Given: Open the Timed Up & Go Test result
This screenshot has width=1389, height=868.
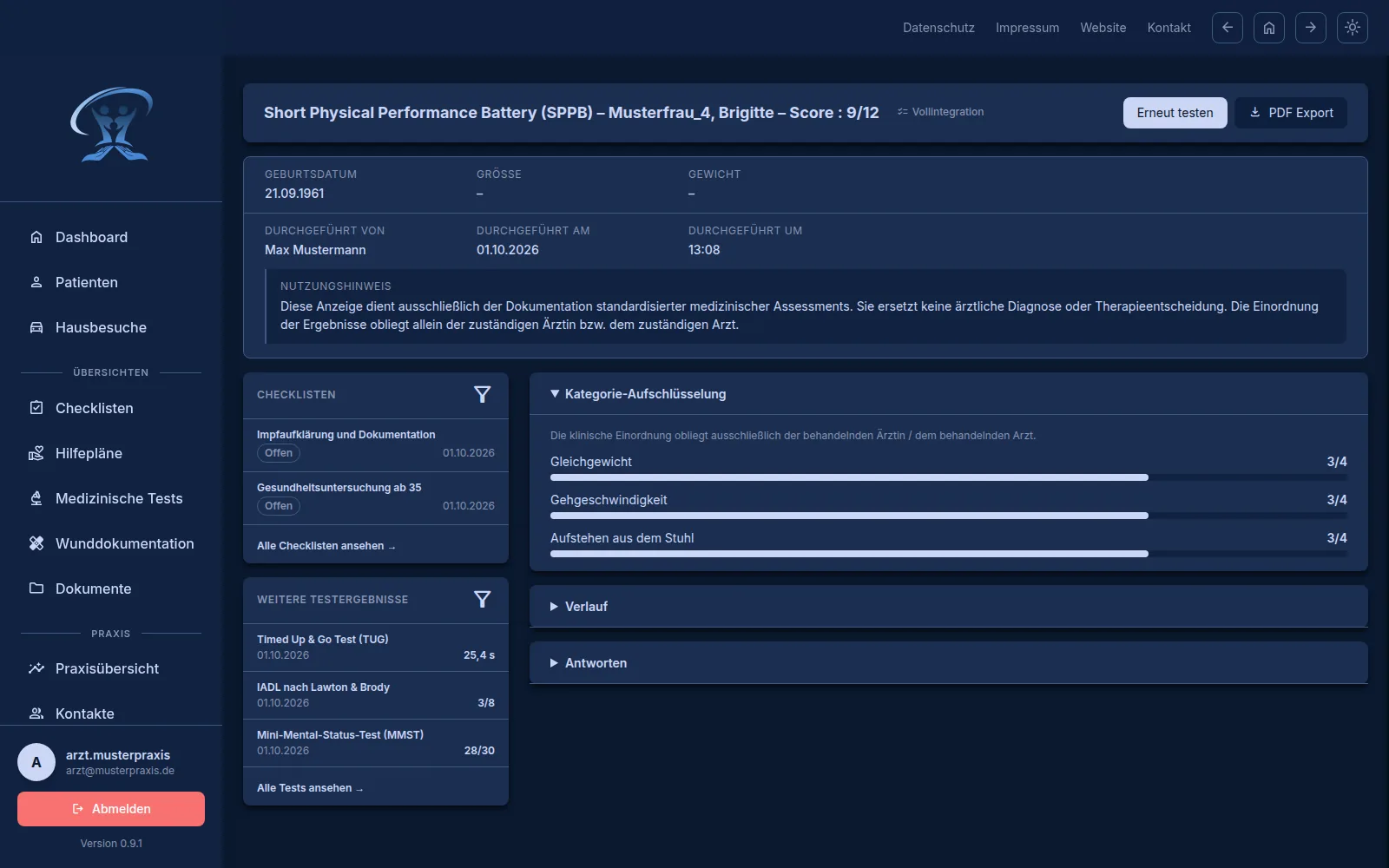Looking at the screenshot, I should click(376, 648).
